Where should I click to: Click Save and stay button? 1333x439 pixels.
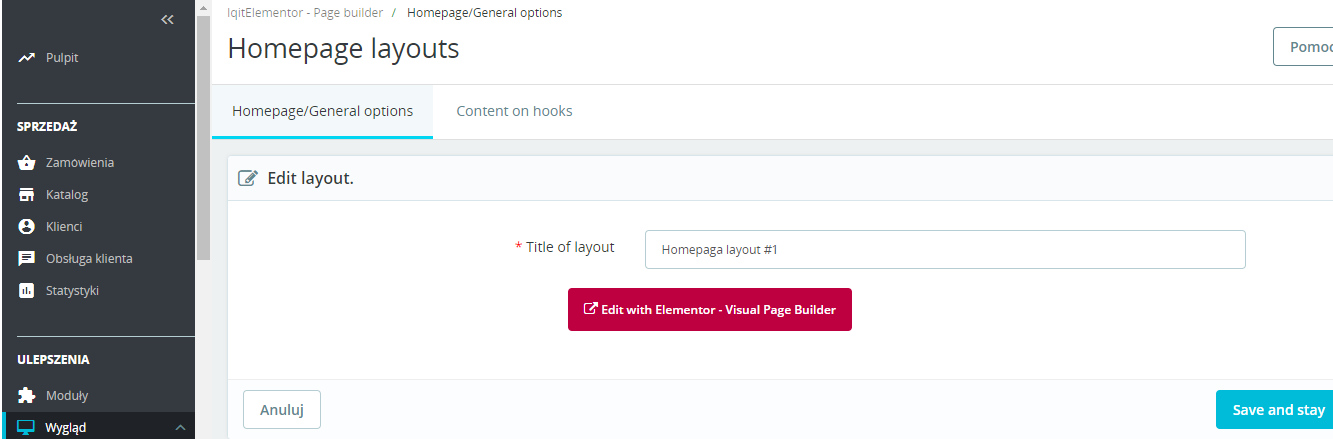[1277, 410]
